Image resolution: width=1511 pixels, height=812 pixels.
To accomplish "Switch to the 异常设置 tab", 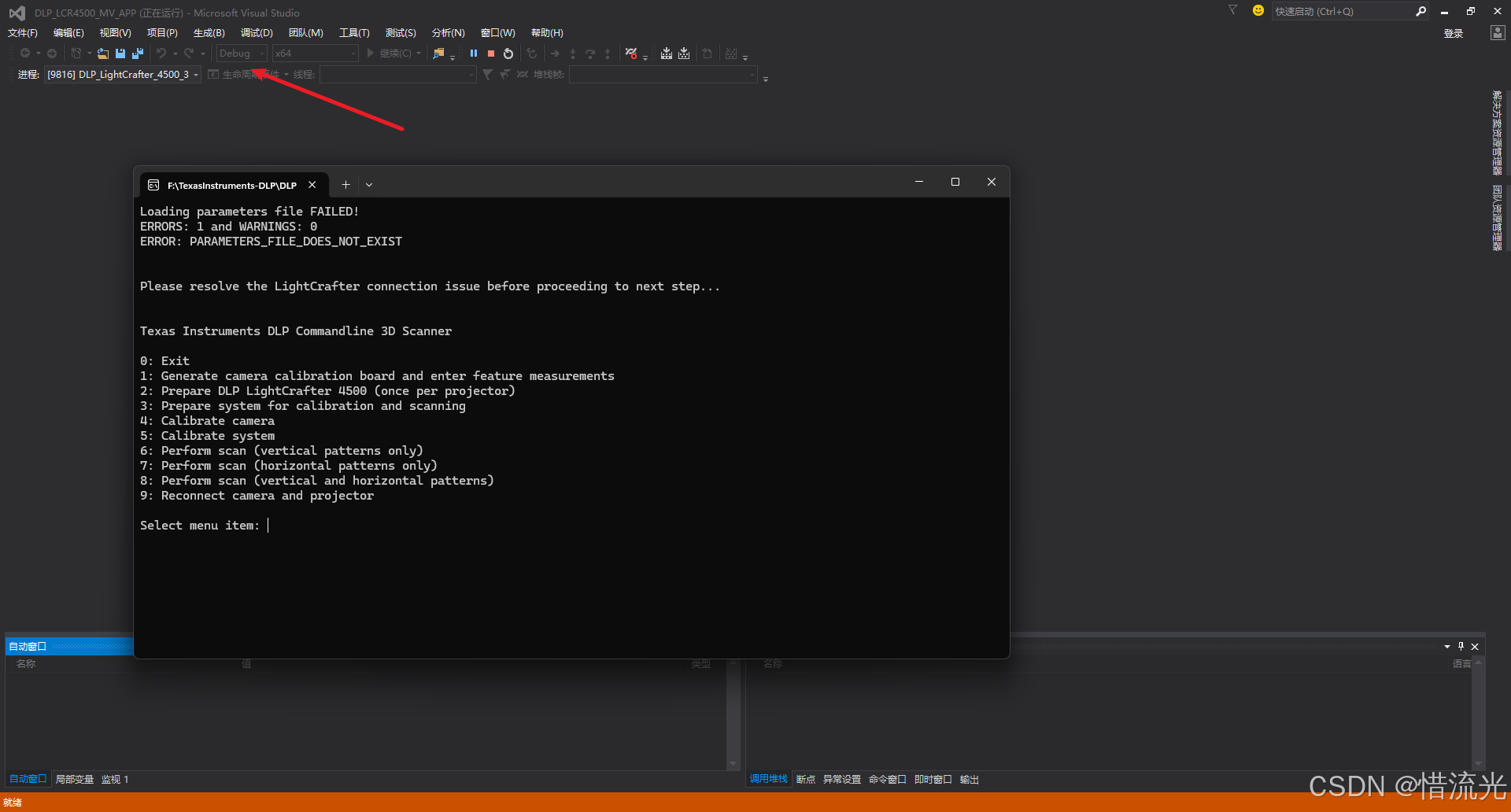I will coord(842,779).
